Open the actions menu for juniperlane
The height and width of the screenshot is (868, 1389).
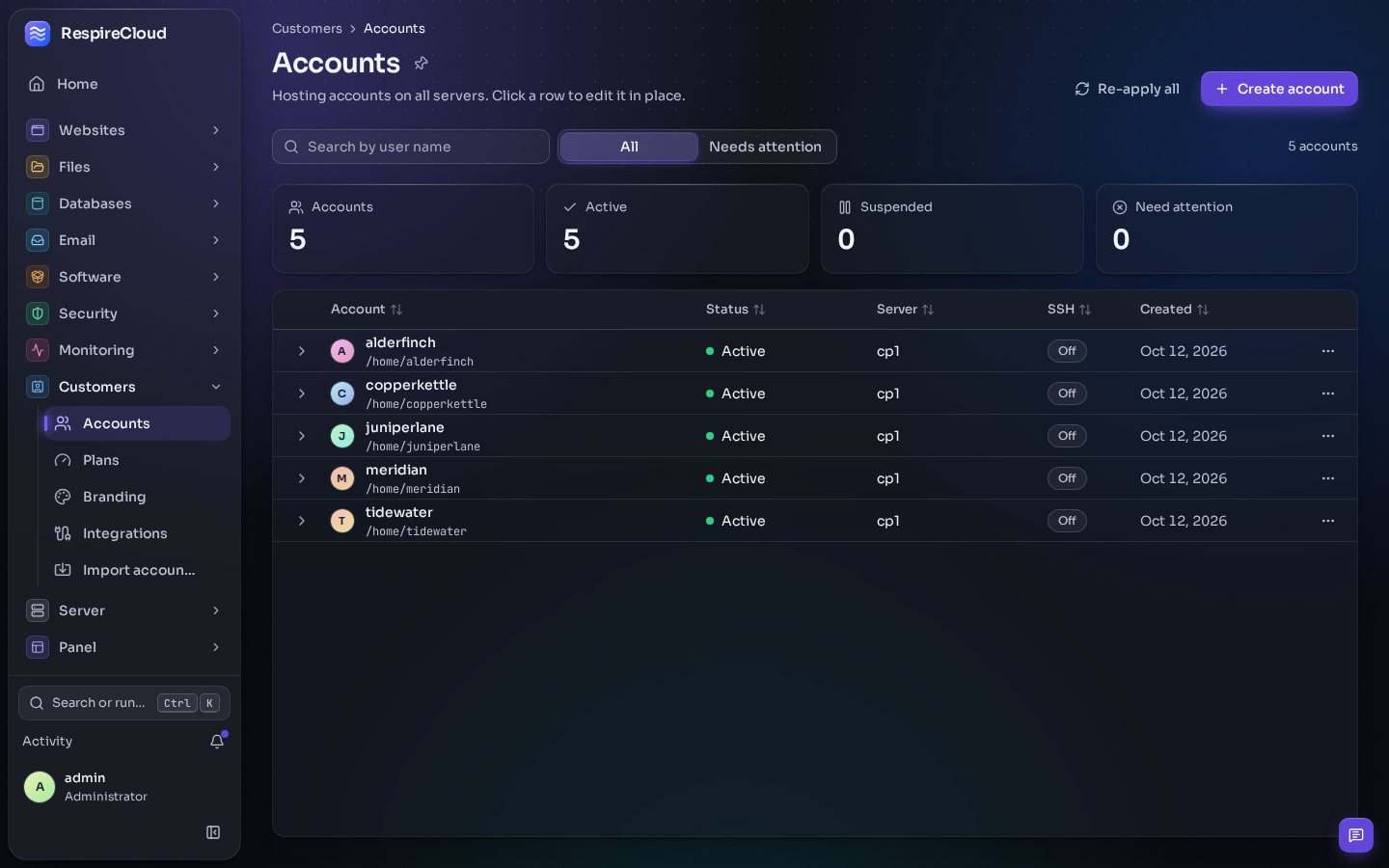click(1328, 436)
